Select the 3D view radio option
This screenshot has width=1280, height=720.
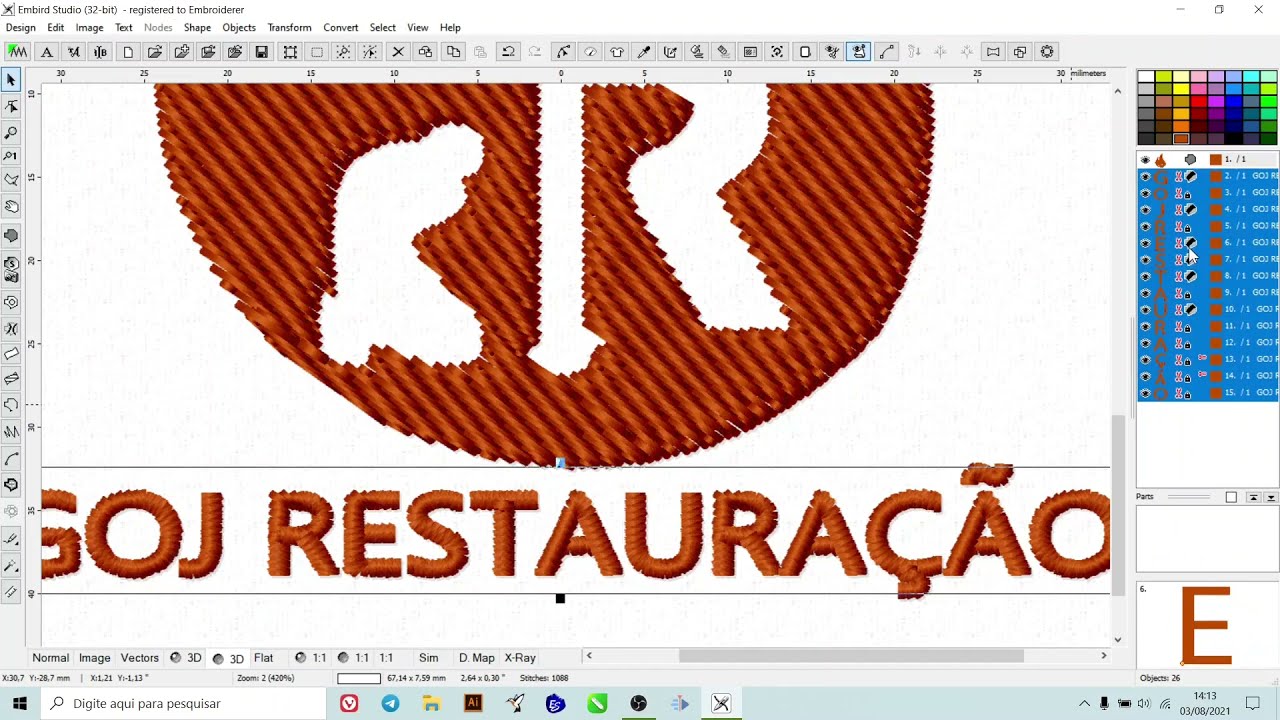(x=228, y=658)
